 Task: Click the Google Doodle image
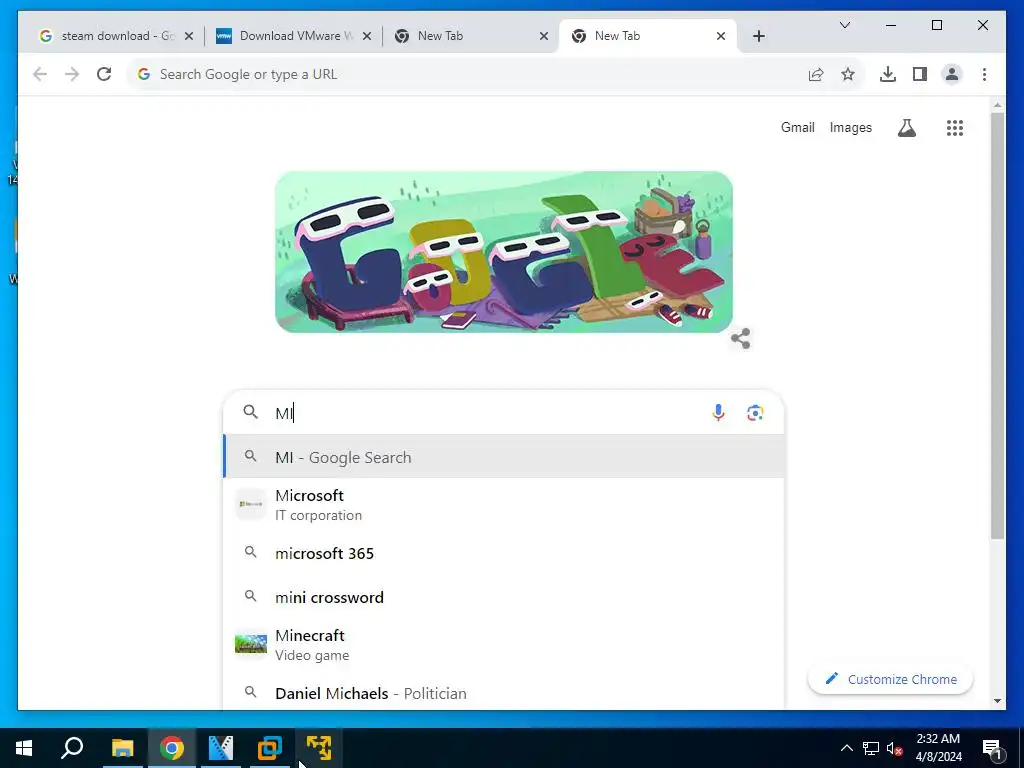504,252
